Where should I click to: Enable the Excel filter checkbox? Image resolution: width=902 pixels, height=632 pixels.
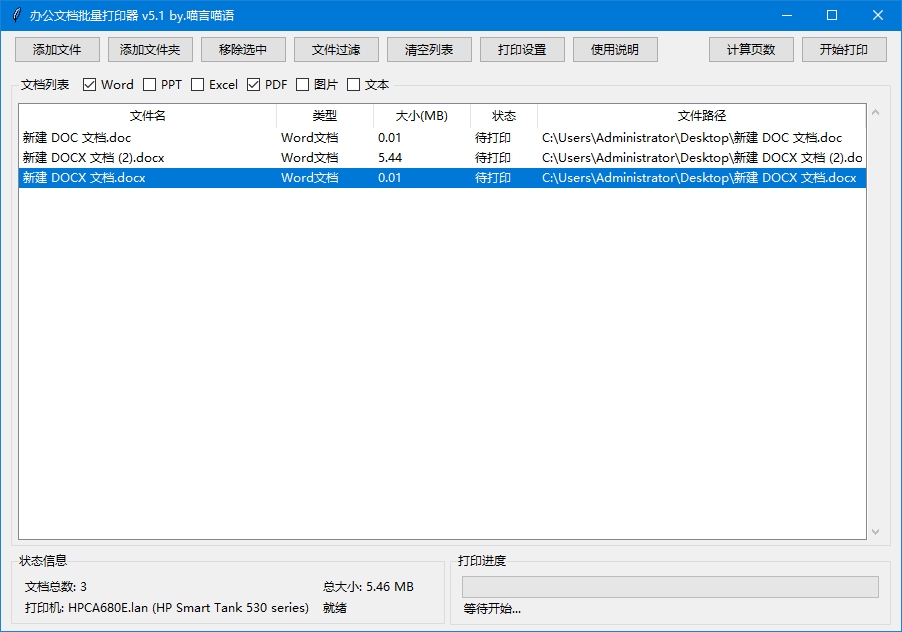197,85
